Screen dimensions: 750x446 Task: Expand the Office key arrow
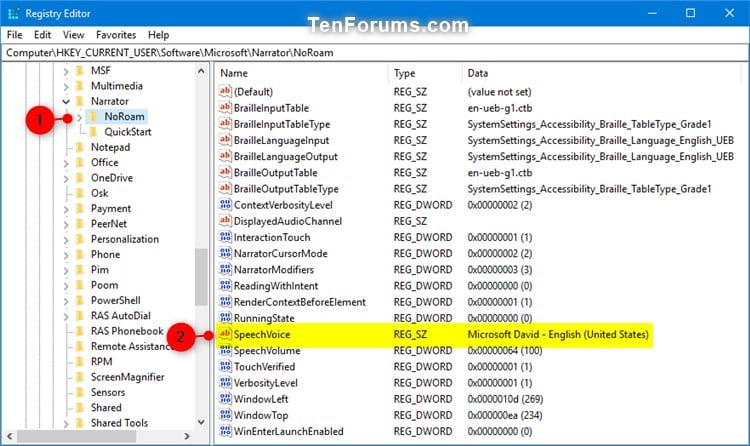(66, 163)
